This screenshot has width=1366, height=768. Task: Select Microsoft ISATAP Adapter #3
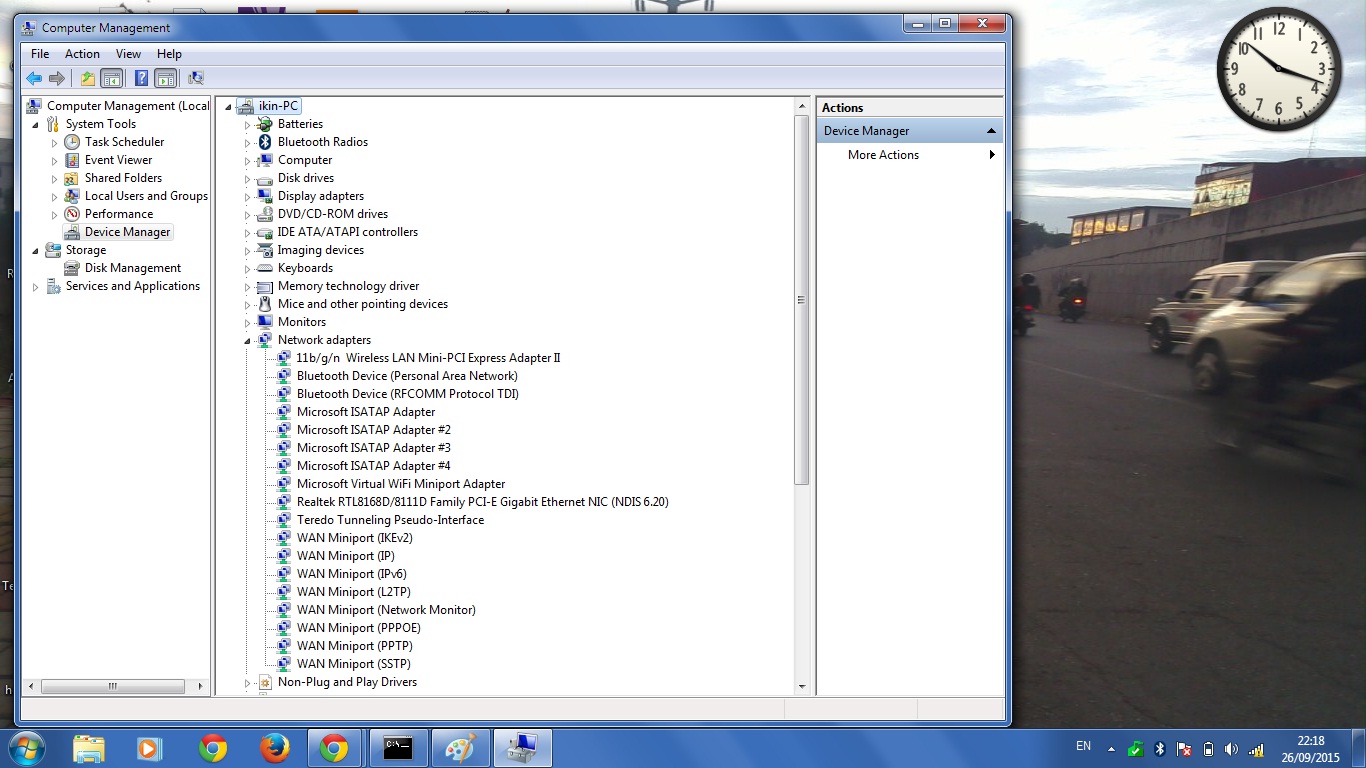(374, 448)
